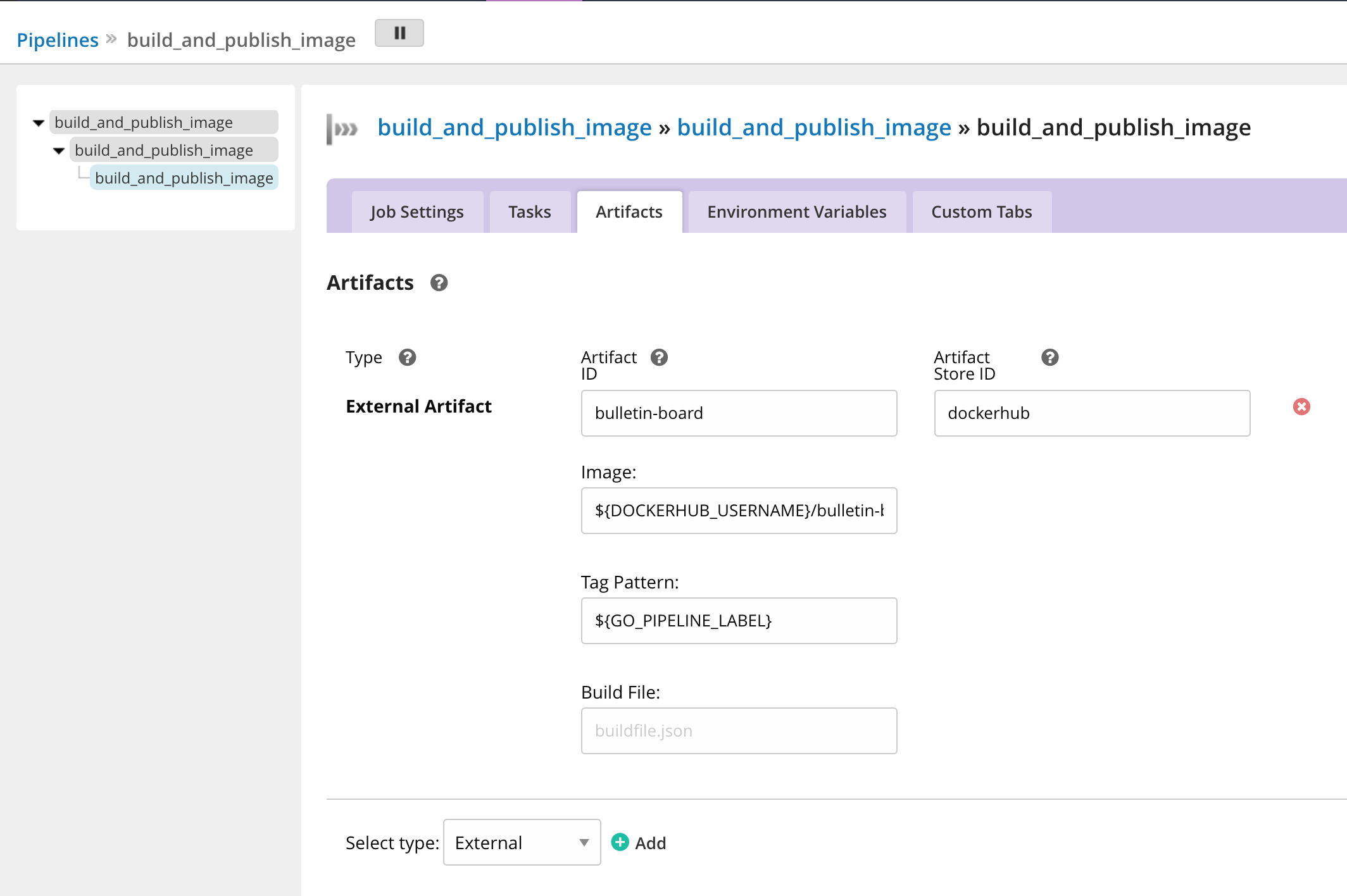Viewport: 1347px width, 896px height.
Task: Switch to the Job Settings tab
Action: tap(417, 212)
